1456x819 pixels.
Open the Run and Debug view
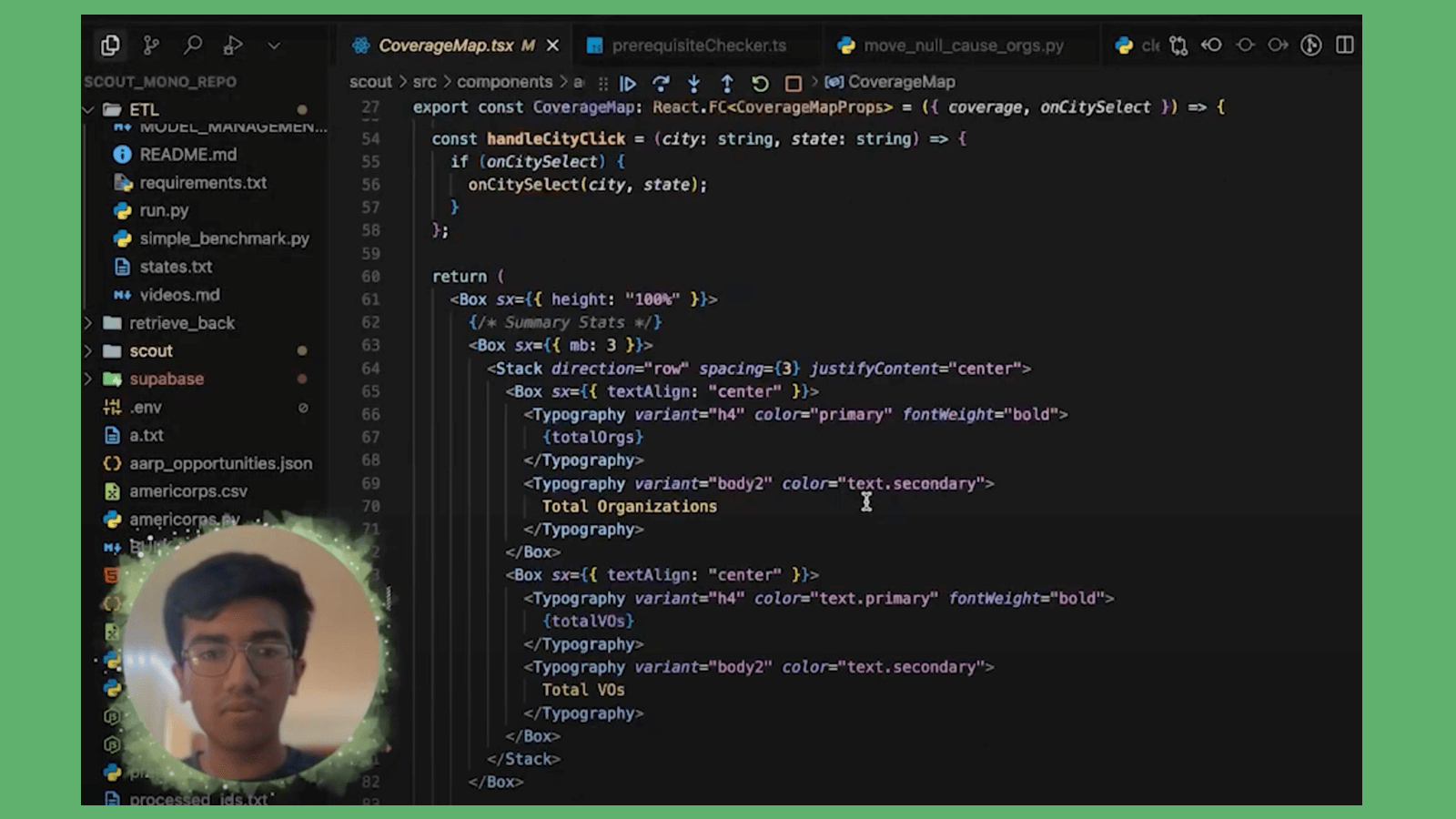(233, 45)
